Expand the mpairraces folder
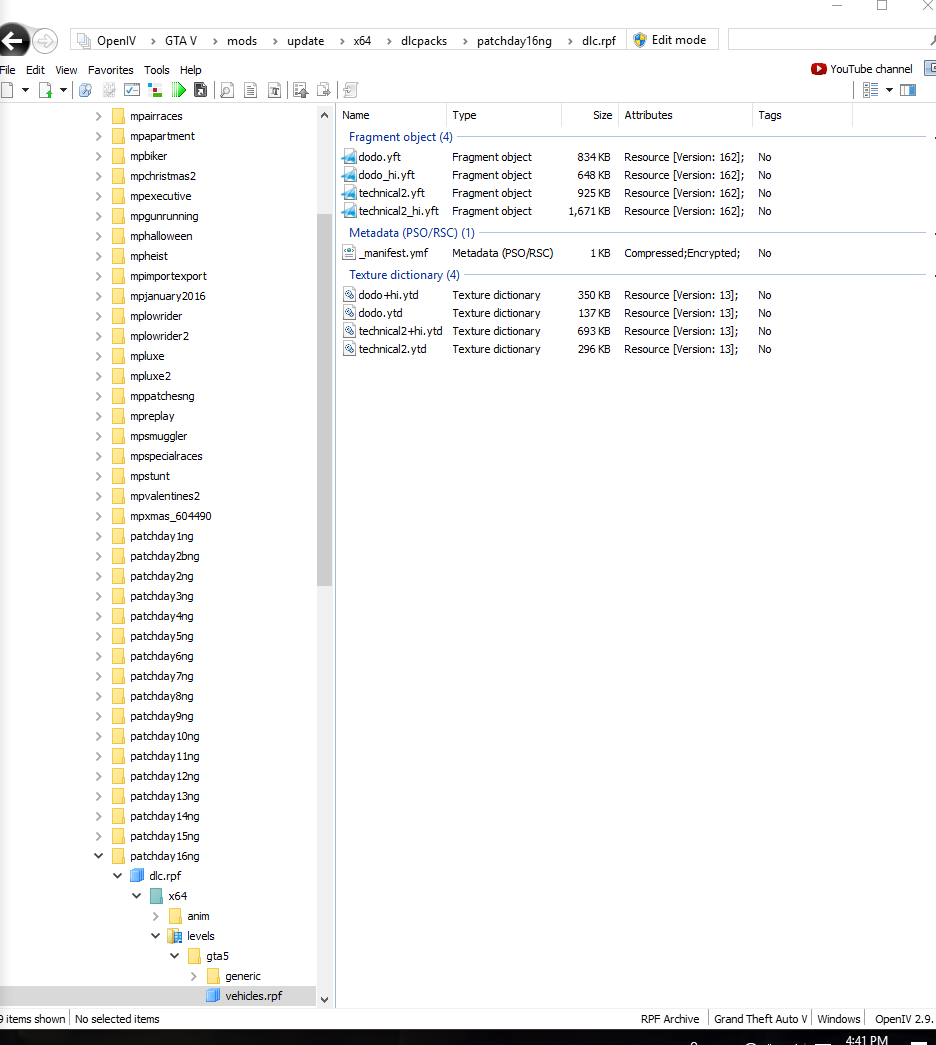The image size is (936, 1045). 98,116
